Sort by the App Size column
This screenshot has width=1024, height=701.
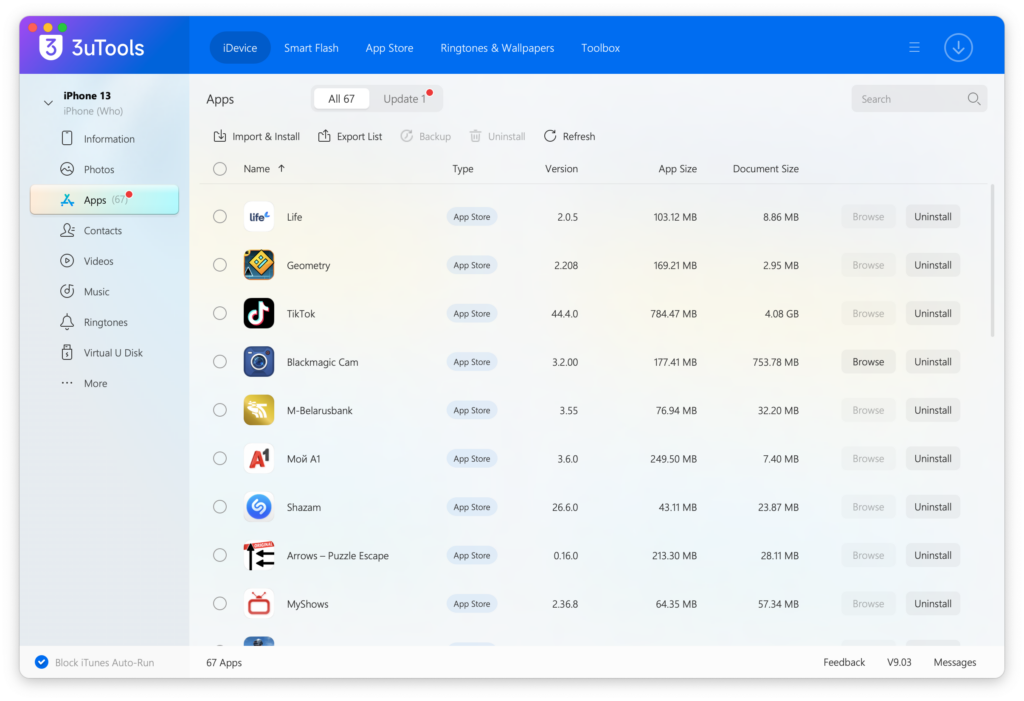pos(677,169)
